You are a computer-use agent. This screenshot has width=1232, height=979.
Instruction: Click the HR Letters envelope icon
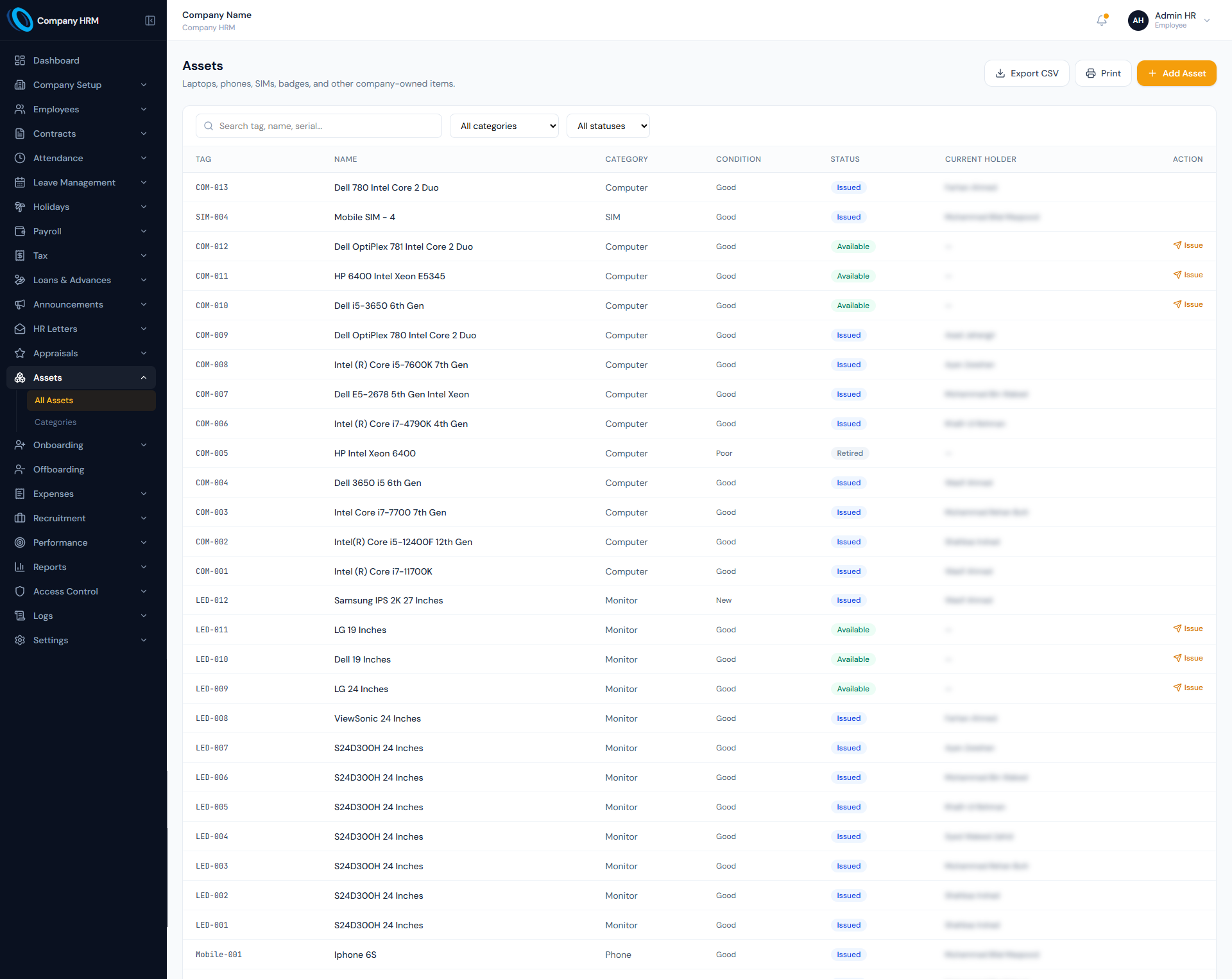pyautogui.click(x=20, y=329)
